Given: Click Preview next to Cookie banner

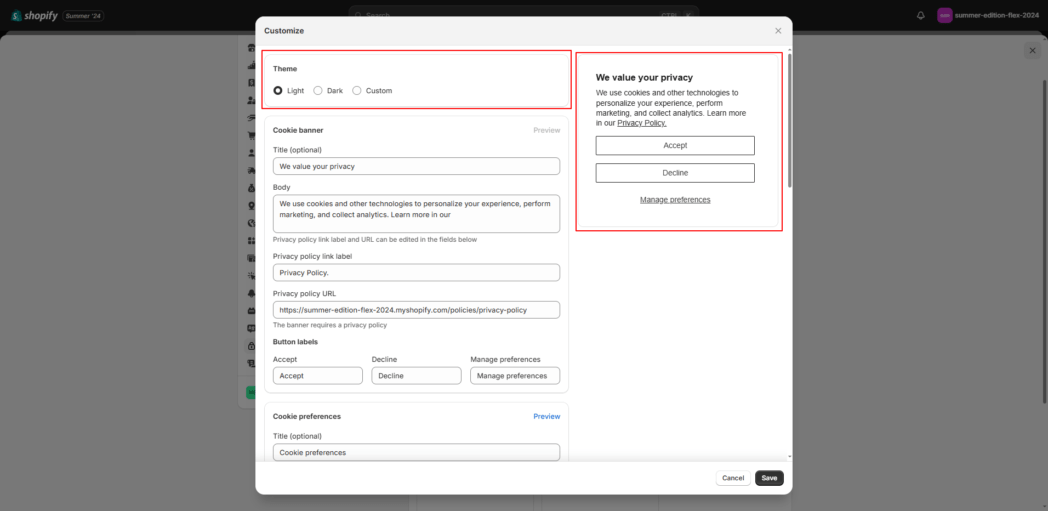Looking at the screenshot, I should tap(547, 130).
